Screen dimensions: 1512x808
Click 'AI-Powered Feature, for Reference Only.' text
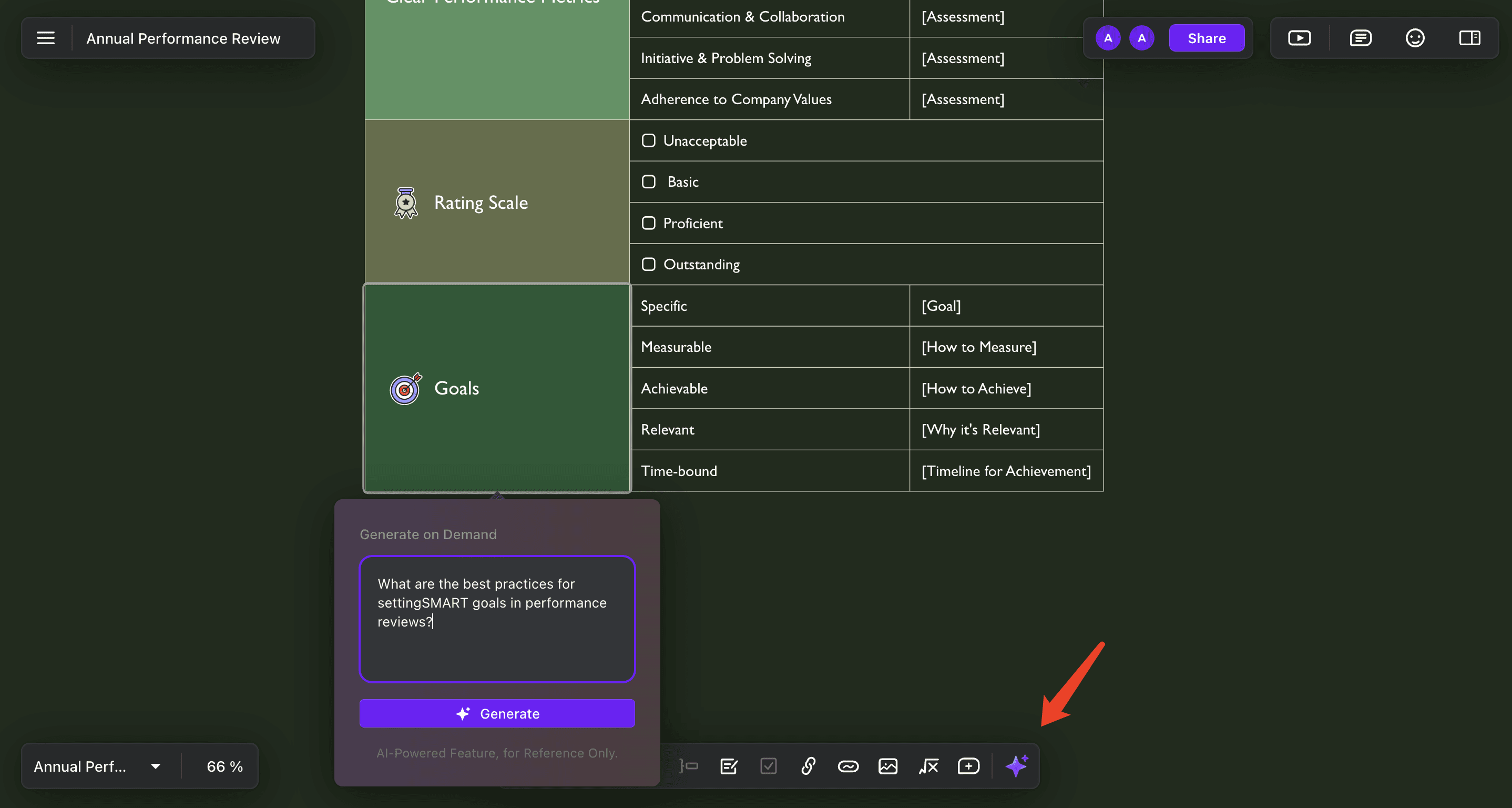coord(497,752)
